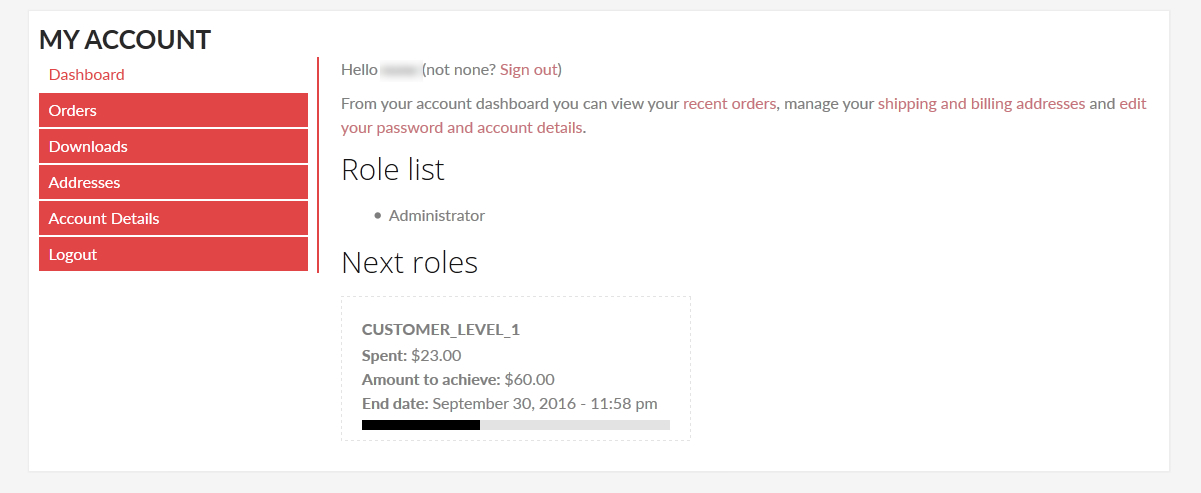Click the Amount to achieve $60.00 line
Screen dimensions: 1201x493
458,380
